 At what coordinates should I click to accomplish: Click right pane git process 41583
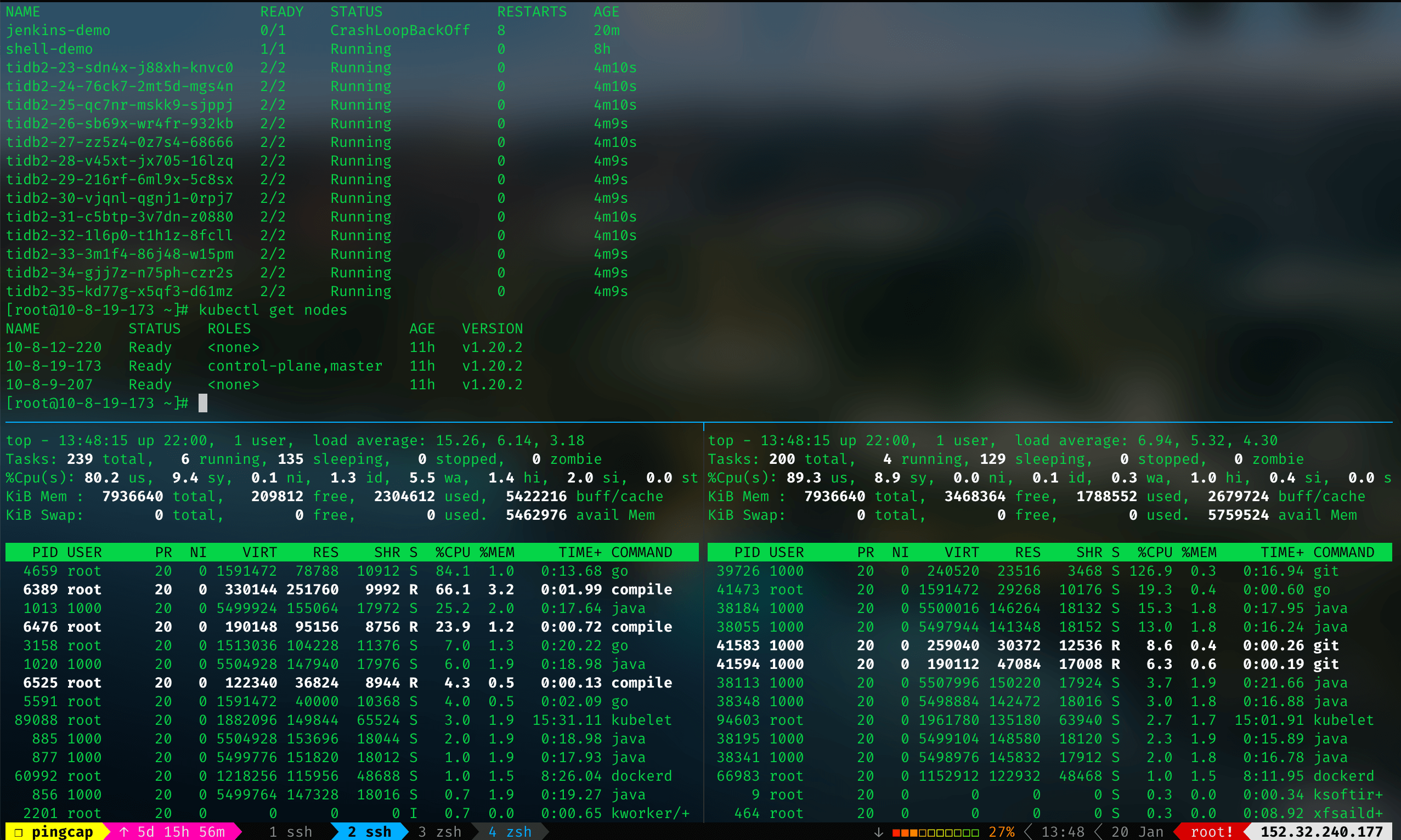click(x=1049, y=645)
